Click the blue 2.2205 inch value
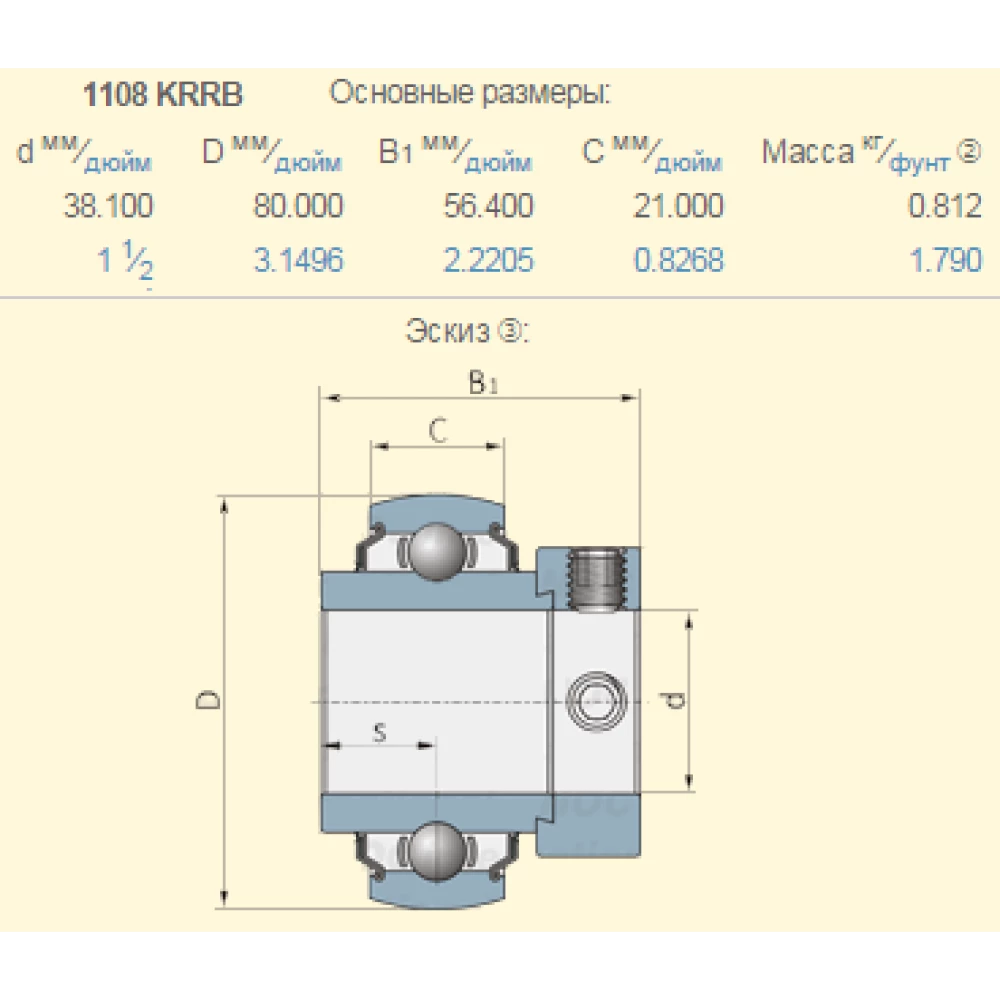1000x1000 pixels. [x=488, y=261]
